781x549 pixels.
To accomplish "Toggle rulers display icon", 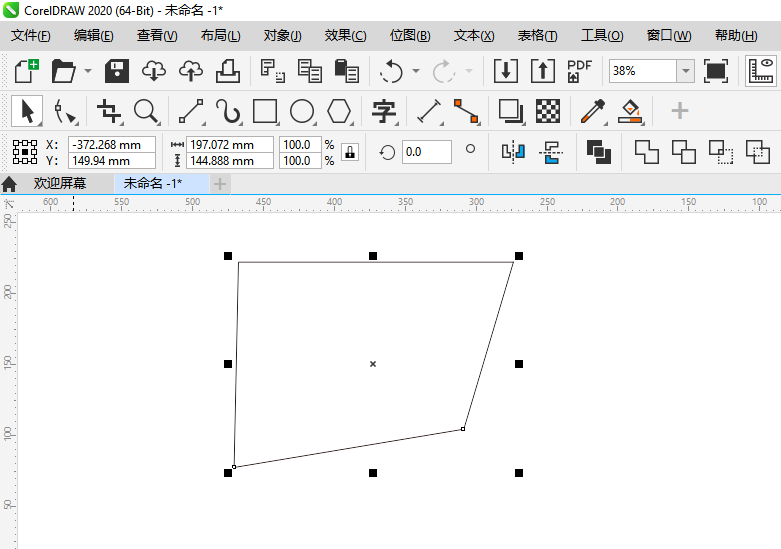I will pos(762,71).
